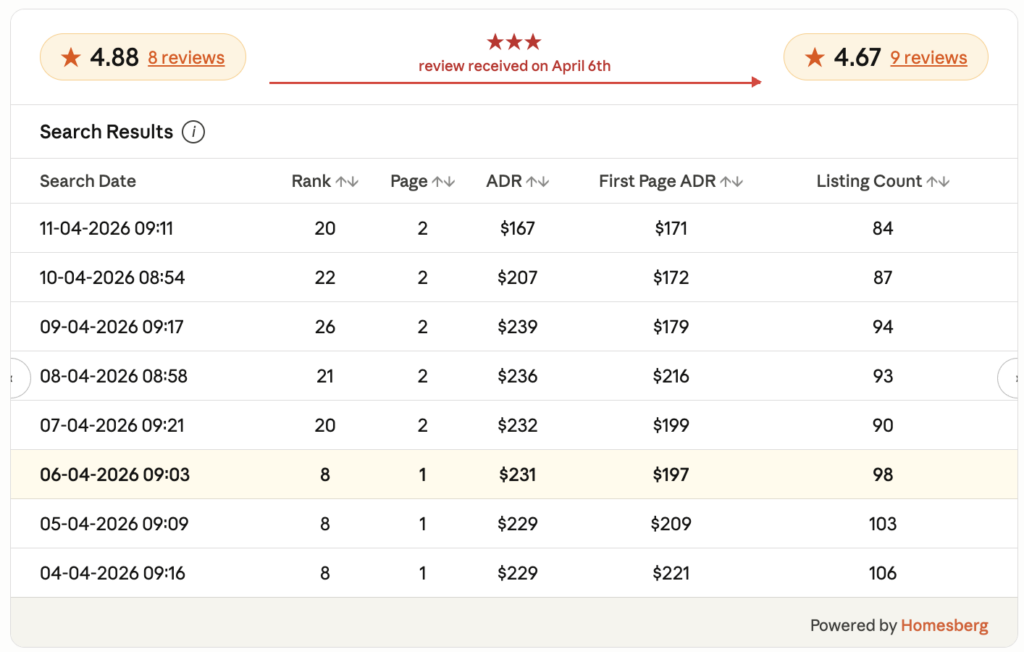The height and width of the screenshot is (652, 1024).
Task: Click ADR value $236
Action: coord(517,376)
